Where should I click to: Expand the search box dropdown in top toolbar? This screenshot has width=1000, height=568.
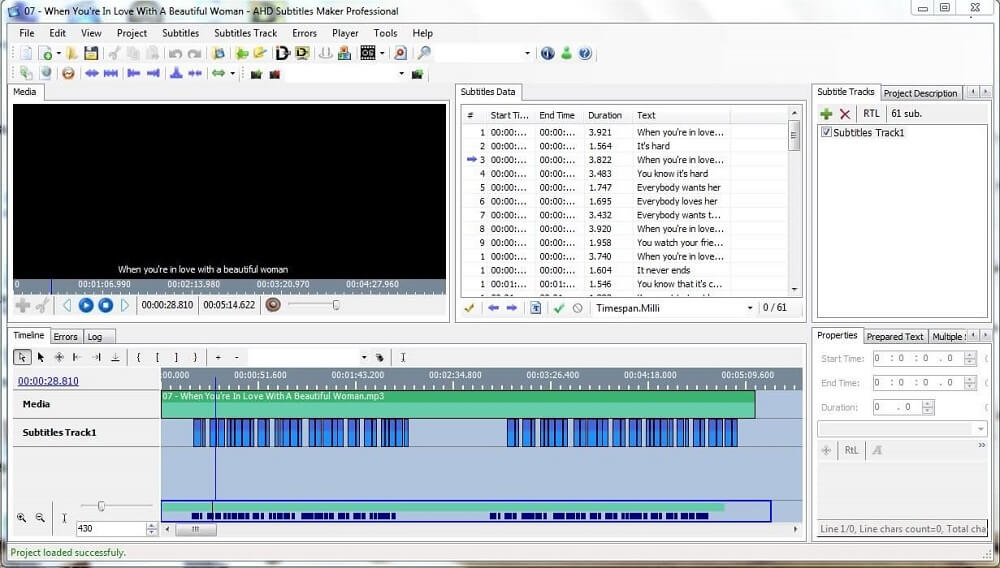527,53
